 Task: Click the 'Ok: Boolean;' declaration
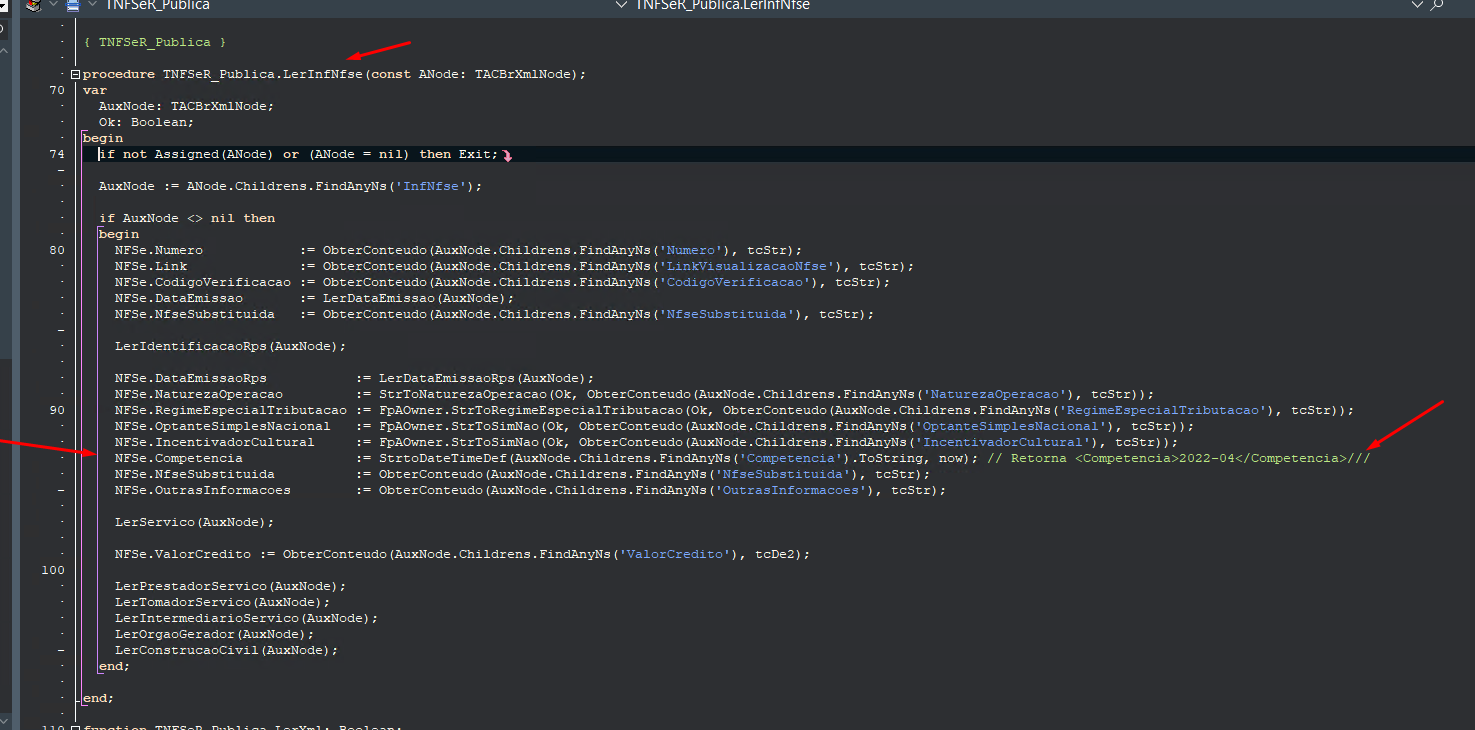click(146, 122)
